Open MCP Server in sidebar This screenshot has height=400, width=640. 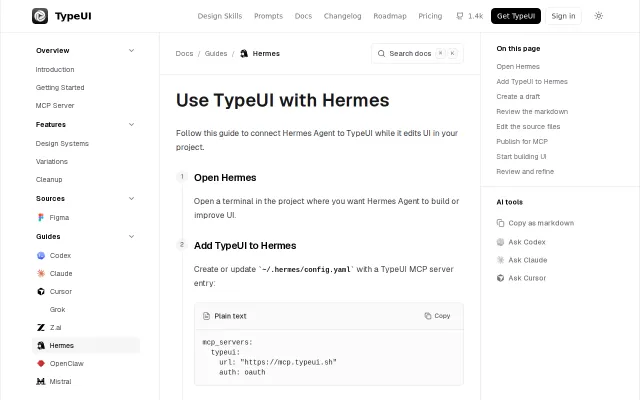tap(55, 105)
